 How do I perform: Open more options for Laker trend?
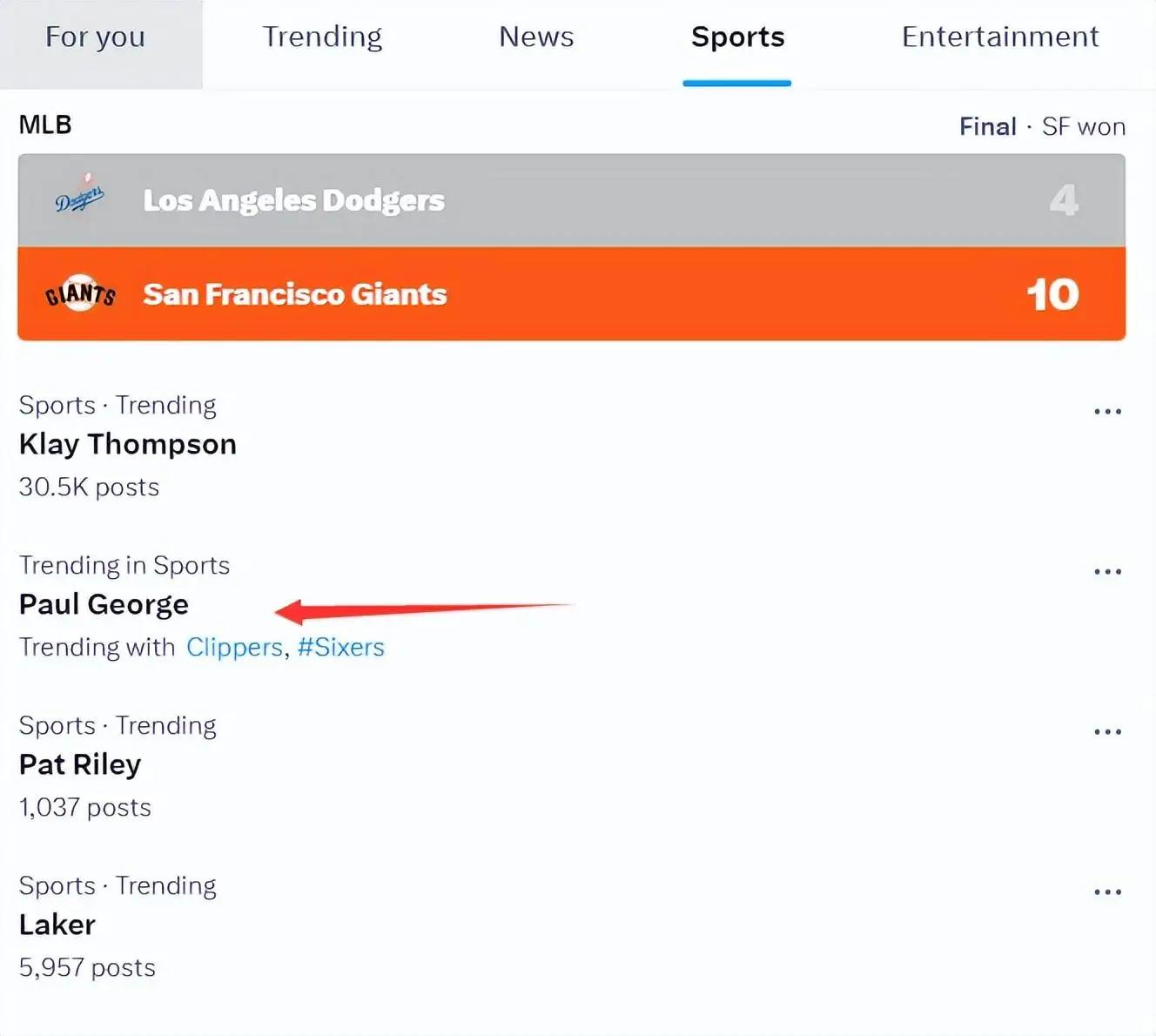[1107, 892]
